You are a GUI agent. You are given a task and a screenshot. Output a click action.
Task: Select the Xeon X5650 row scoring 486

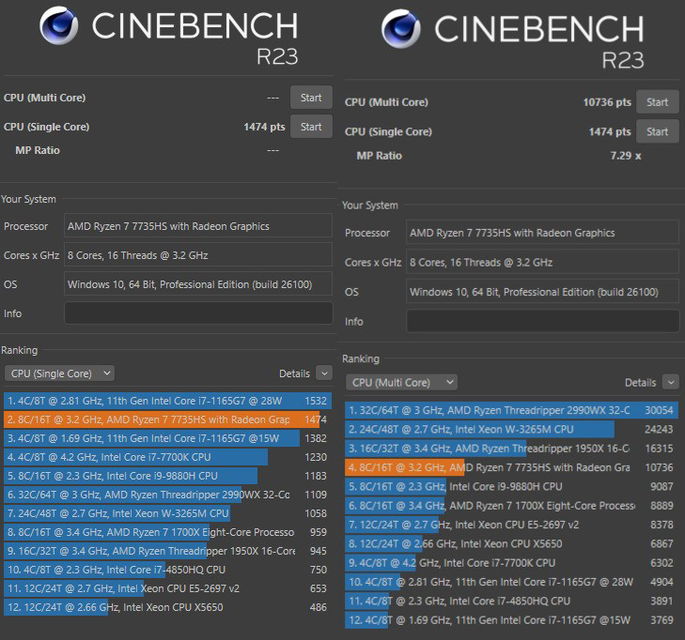point(166,607)
